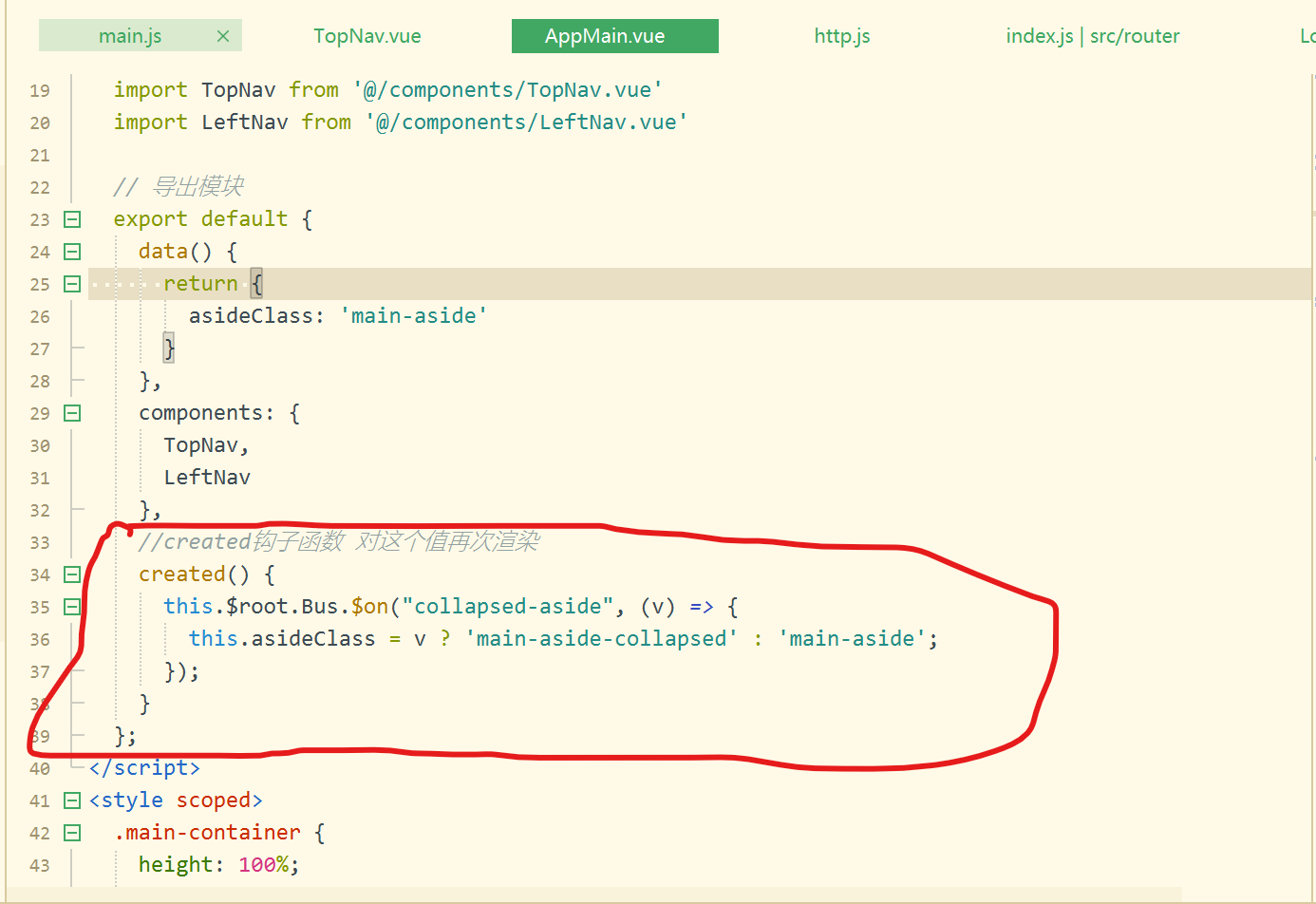1316x904 pixels.
Task: Click '@/components/LeftNav.vue' import path
Action: click(527, 122)
